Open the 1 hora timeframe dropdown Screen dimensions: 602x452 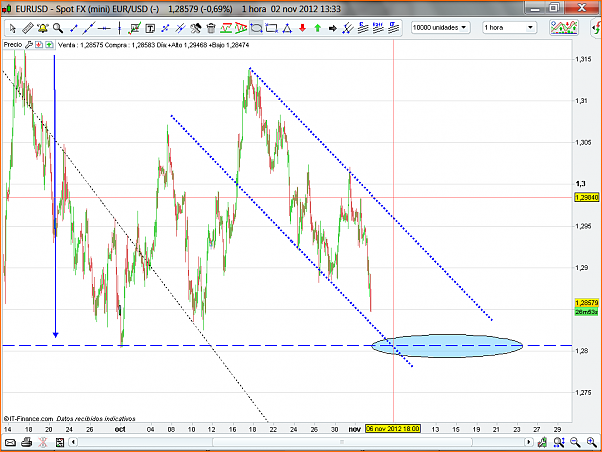coord(509,28)
